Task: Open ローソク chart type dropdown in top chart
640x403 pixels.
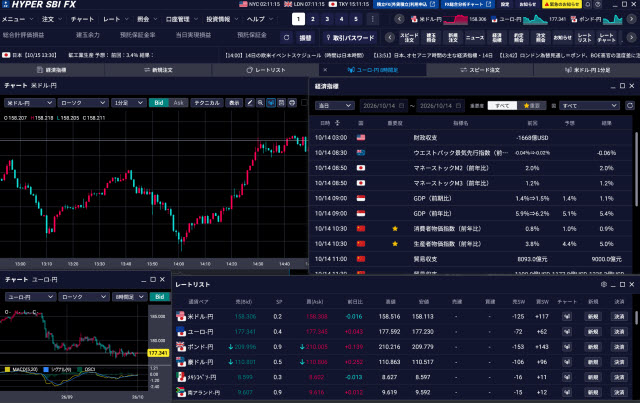Action: coord(83,103)
